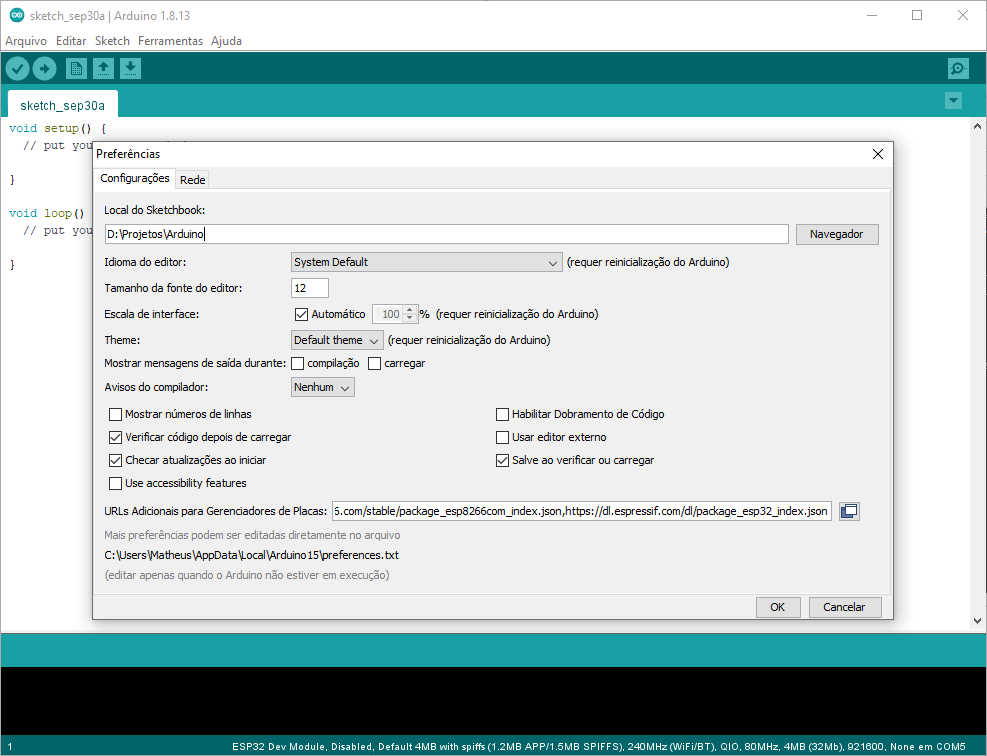Open the Serial Monitor magnifier icon
Image resolution: width=987 pixels, height=756 pixels.
pos(958,68)
